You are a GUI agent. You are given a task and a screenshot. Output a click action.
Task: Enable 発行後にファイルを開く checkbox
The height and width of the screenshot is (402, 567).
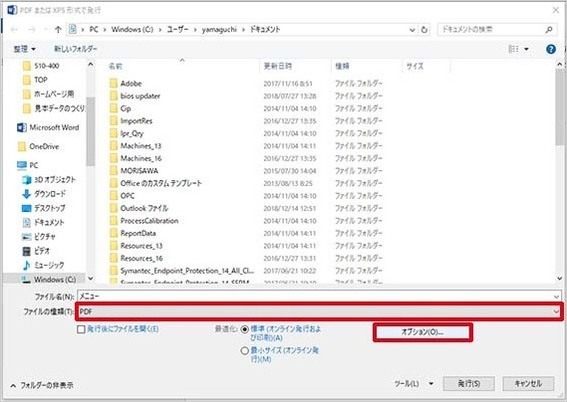(81, 329)
